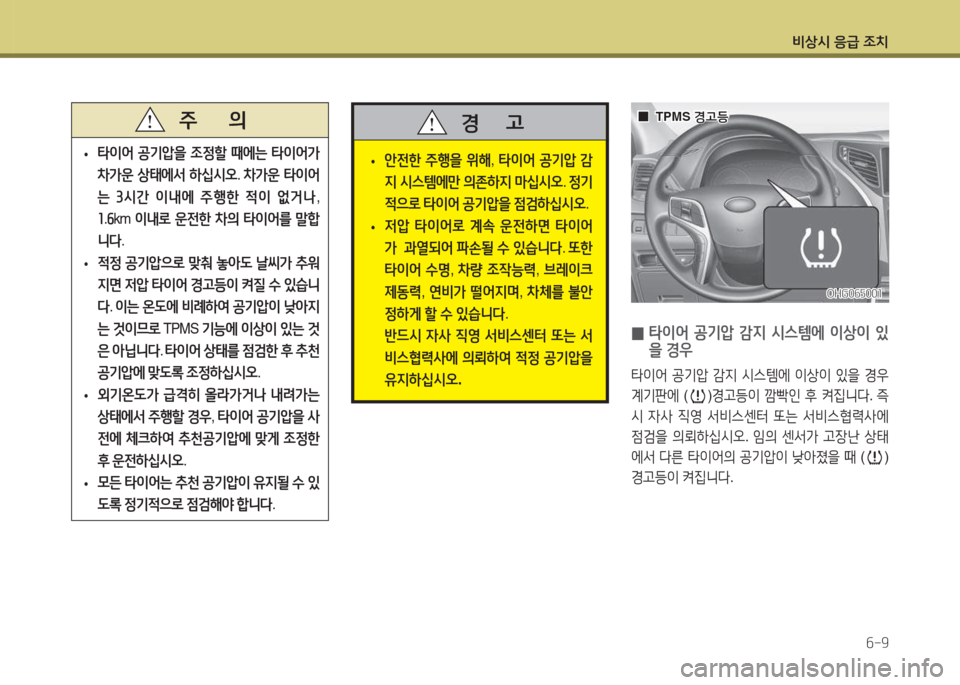
Task: Click the first inline TPMS icon in the paragraph
Action: (697, 394)
